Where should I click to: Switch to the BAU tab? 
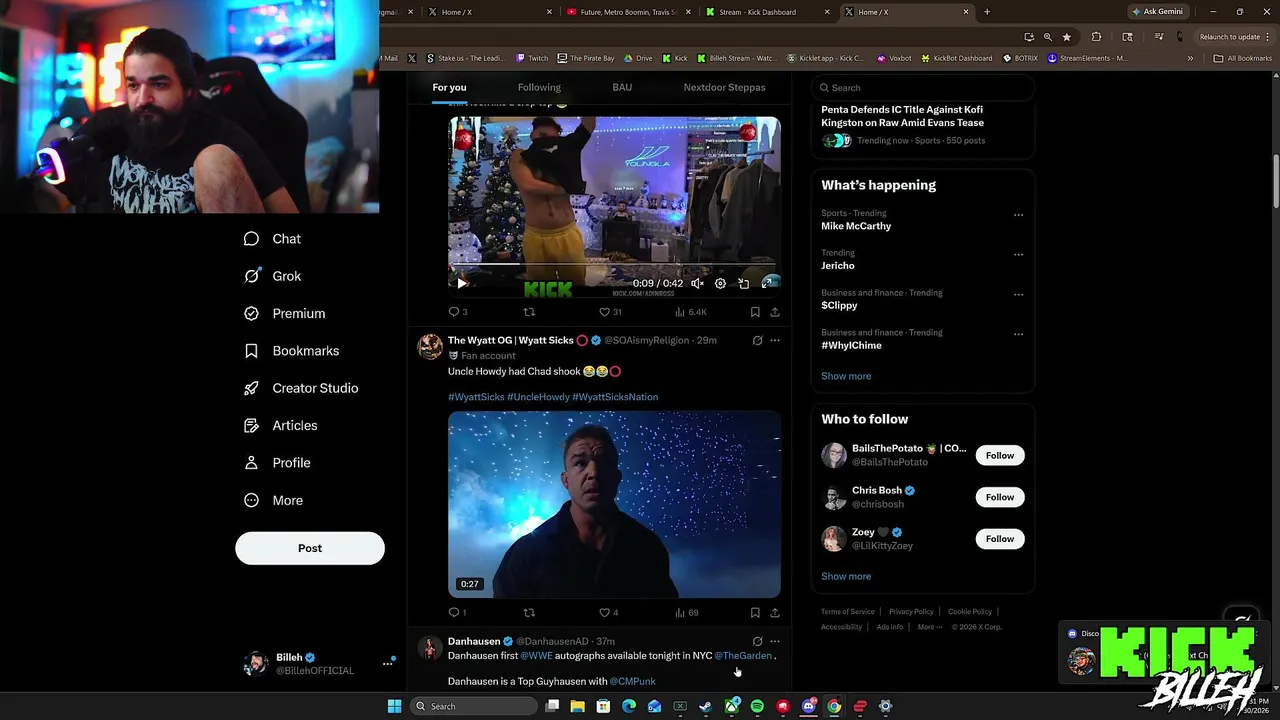(x=622, y=87)
